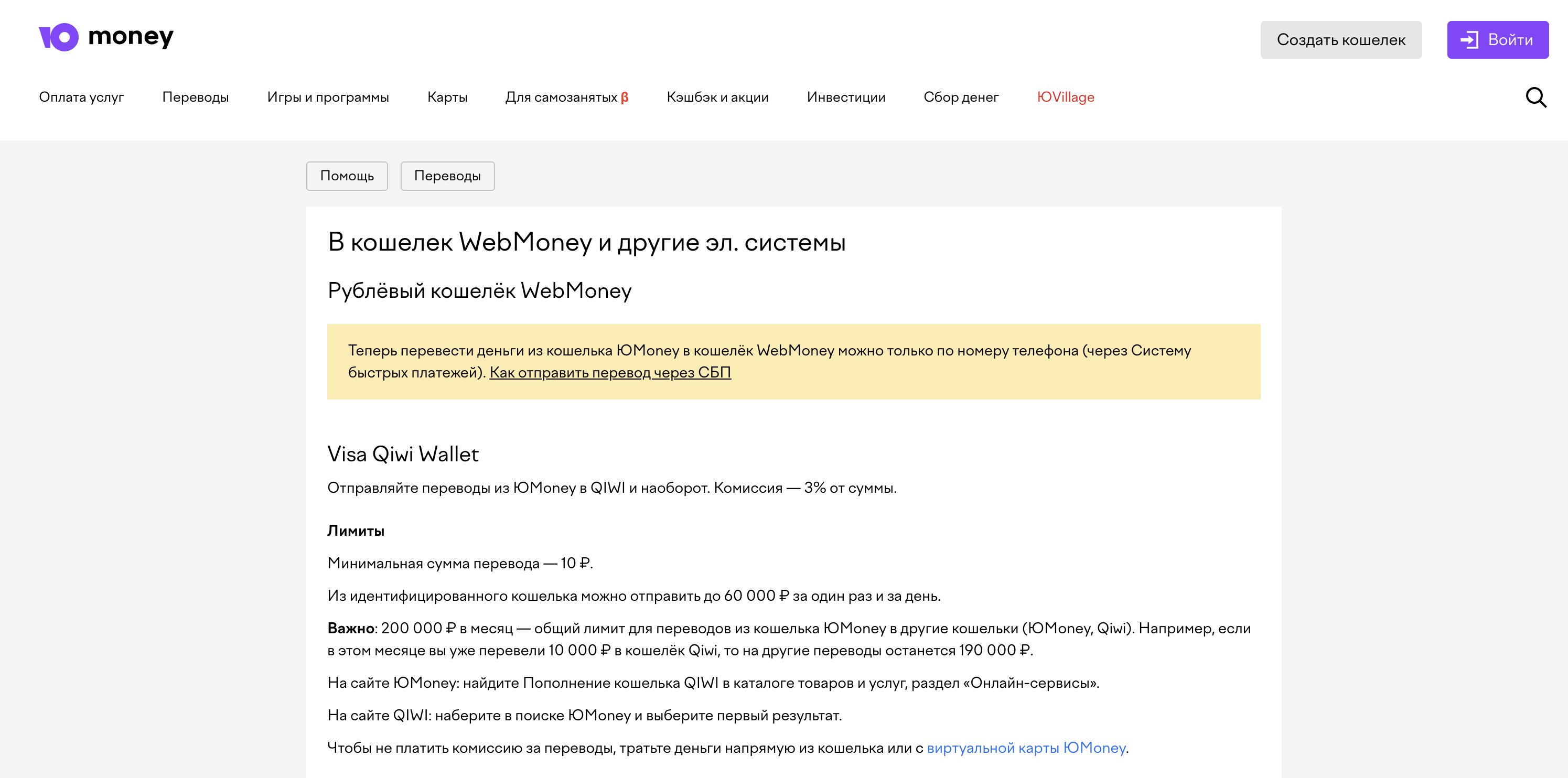The image size is (1568, 778).
Task: Click the Создать кошелек button
Action: tap(1340, 40)
